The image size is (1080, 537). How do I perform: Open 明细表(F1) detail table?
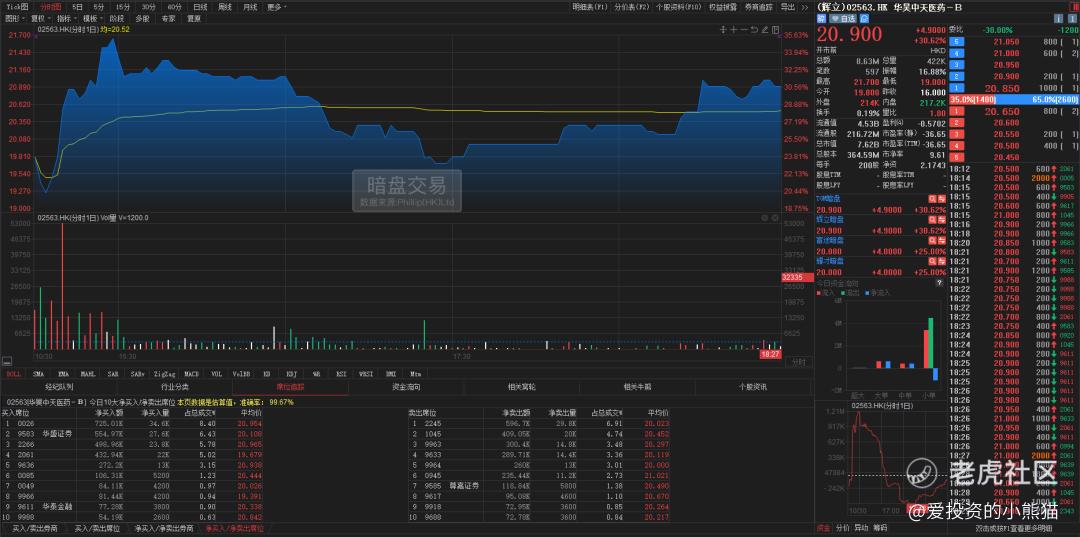[x=590, y=7]
